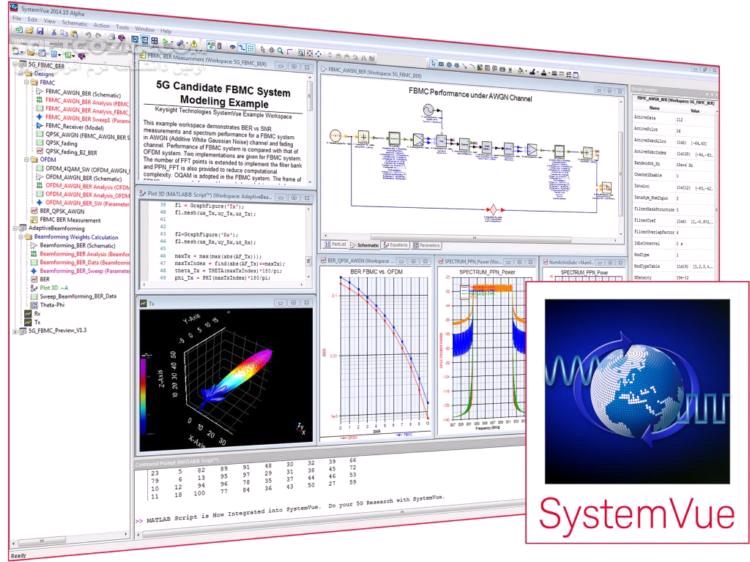The width and height of the screenshot is (750, 562).
Task: Click the four-arrows Pan icon in toolbar
Action: (x=319, y=54)
